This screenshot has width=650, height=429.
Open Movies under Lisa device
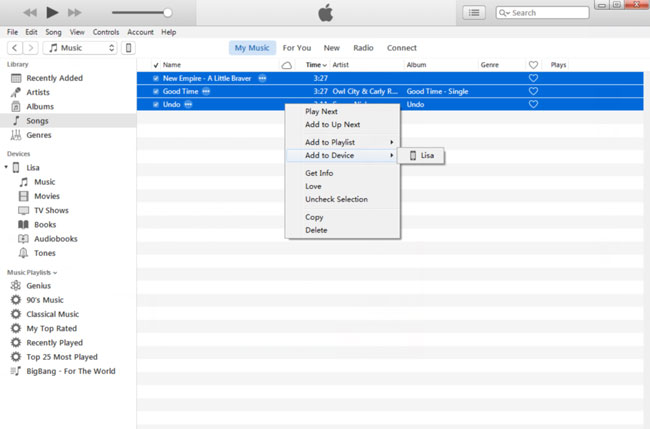tap(47, 196)
